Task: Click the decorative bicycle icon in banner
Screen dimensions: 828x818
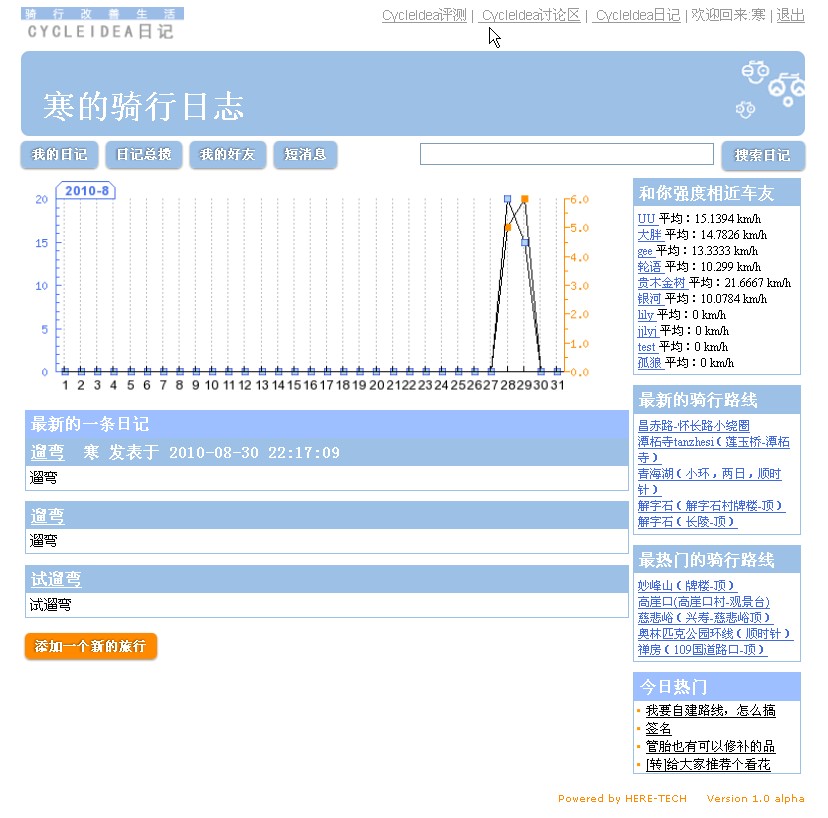Action: coord(772,87)
